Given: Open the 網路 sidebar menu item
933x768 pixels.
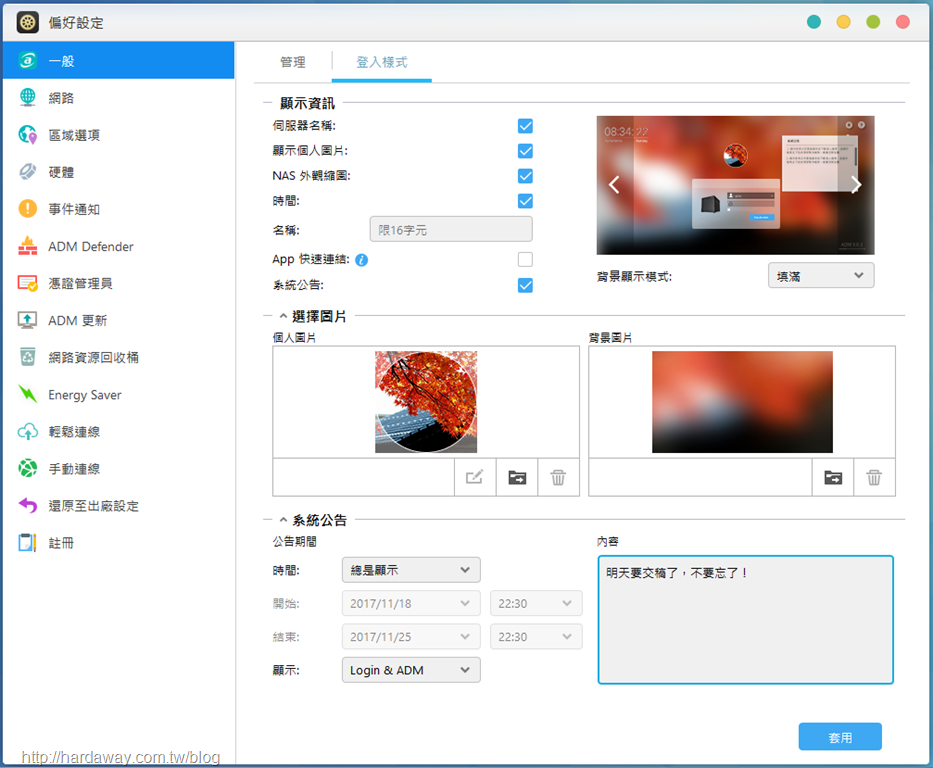Looking at the screenshot, I should [x=118, y=98].
